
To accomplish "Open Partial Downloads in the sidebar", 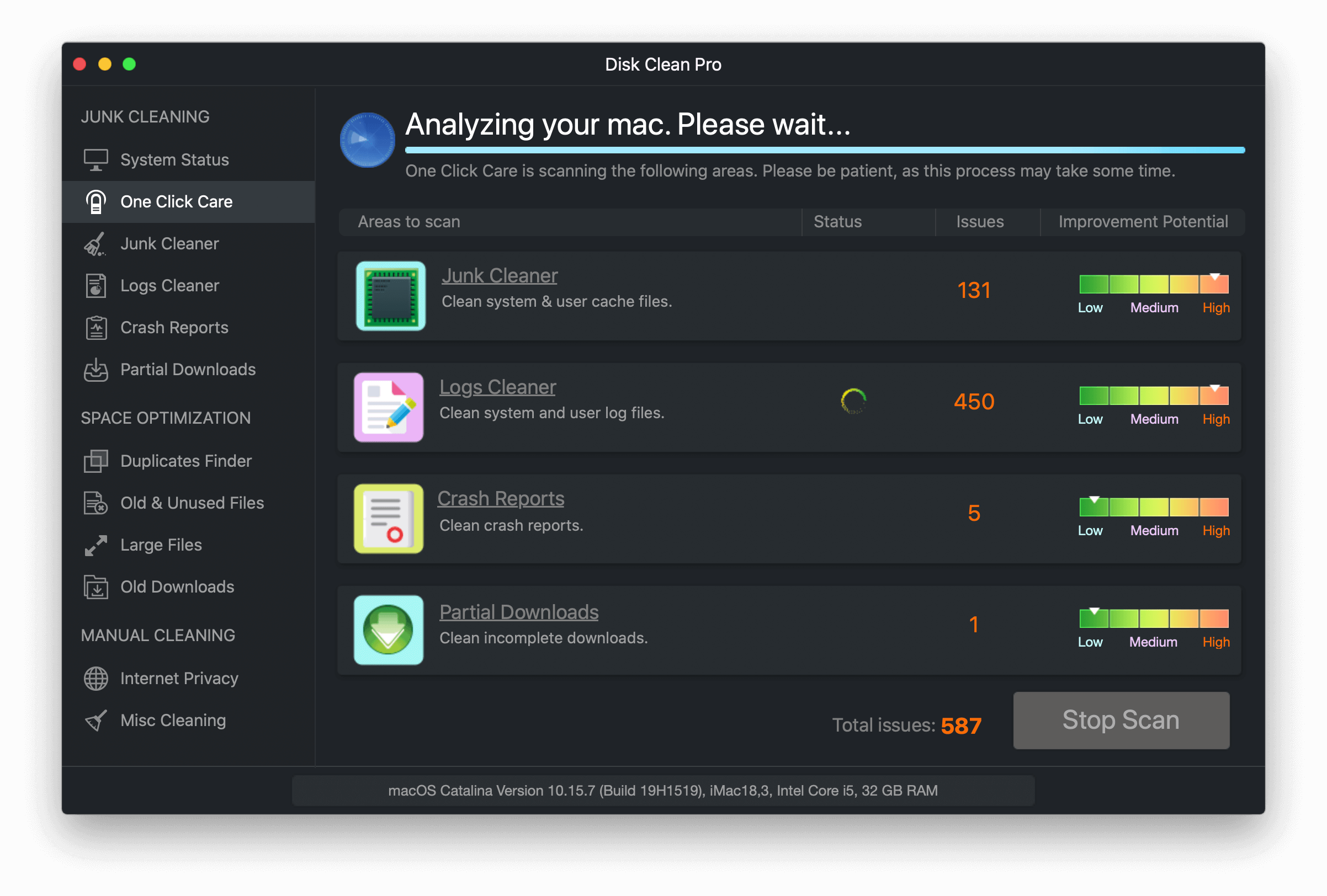I will 187,369.
